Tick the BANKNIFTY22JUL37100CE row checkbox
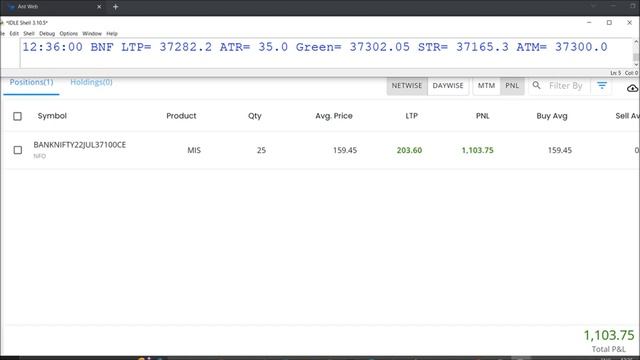640x360 pixels. (x=18, y=150)
